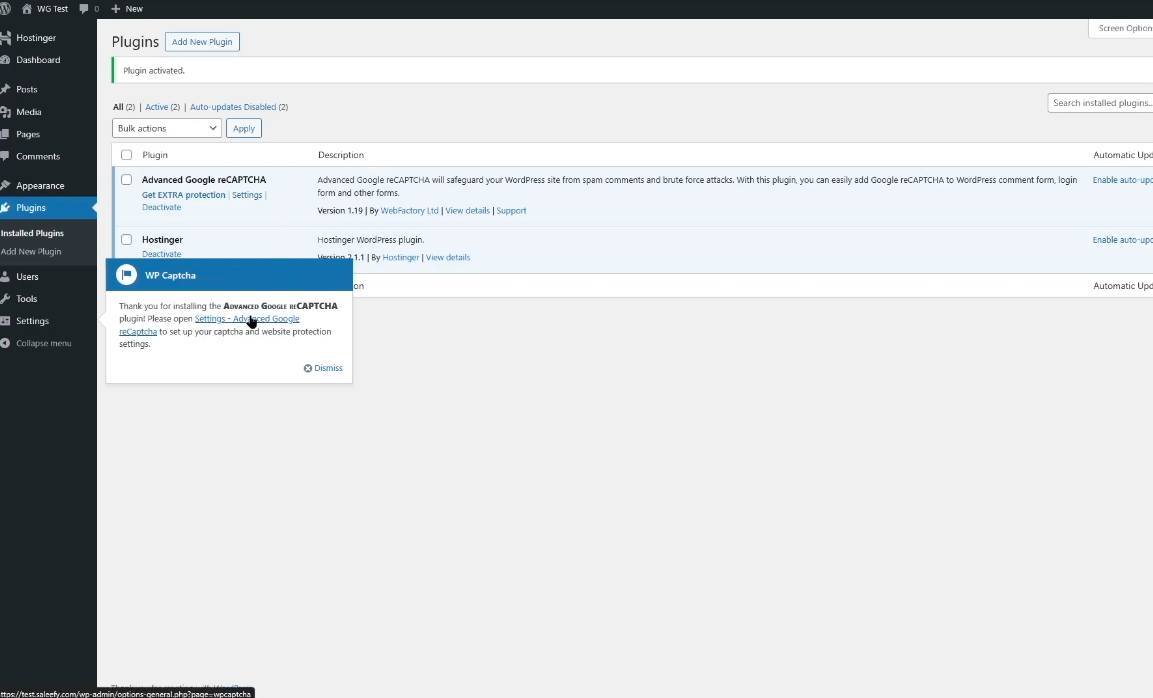Viewport: 1153px width, 698px height.
Task: Open the New content menu in admin bar
Action: pyautogui.click(x=127, y=8)
